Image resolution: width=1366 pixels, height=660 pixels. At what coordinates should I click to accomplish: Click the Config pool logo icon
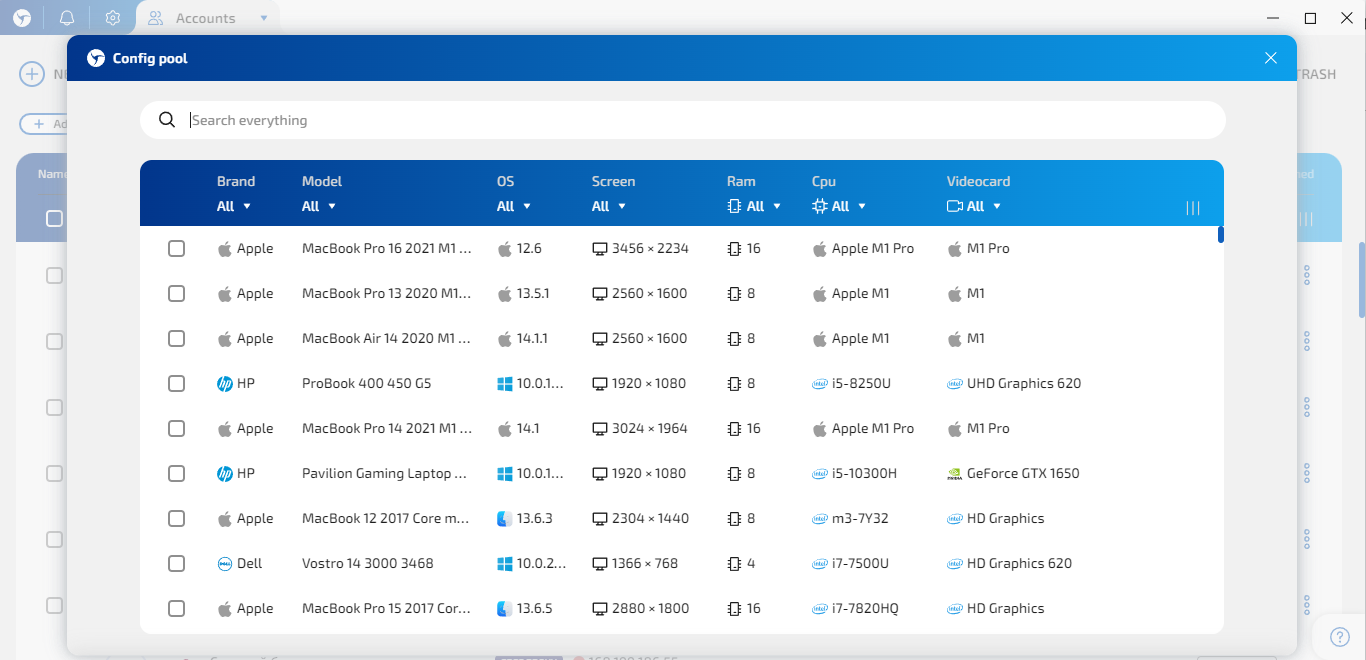click(96, 58)
